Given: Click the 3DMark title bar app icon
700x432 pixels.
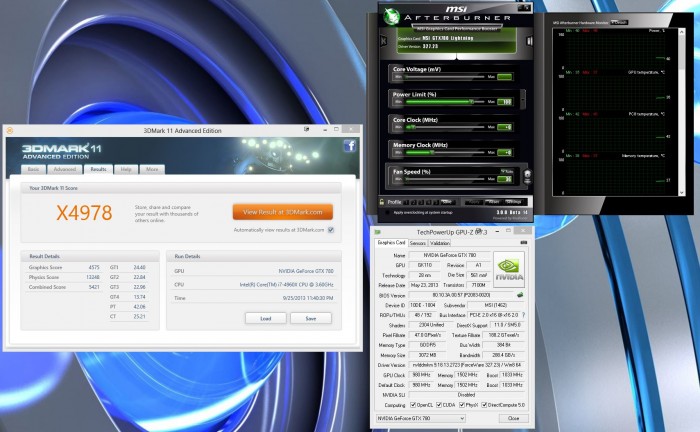Looking at the screenshot, I should (10, 130).
